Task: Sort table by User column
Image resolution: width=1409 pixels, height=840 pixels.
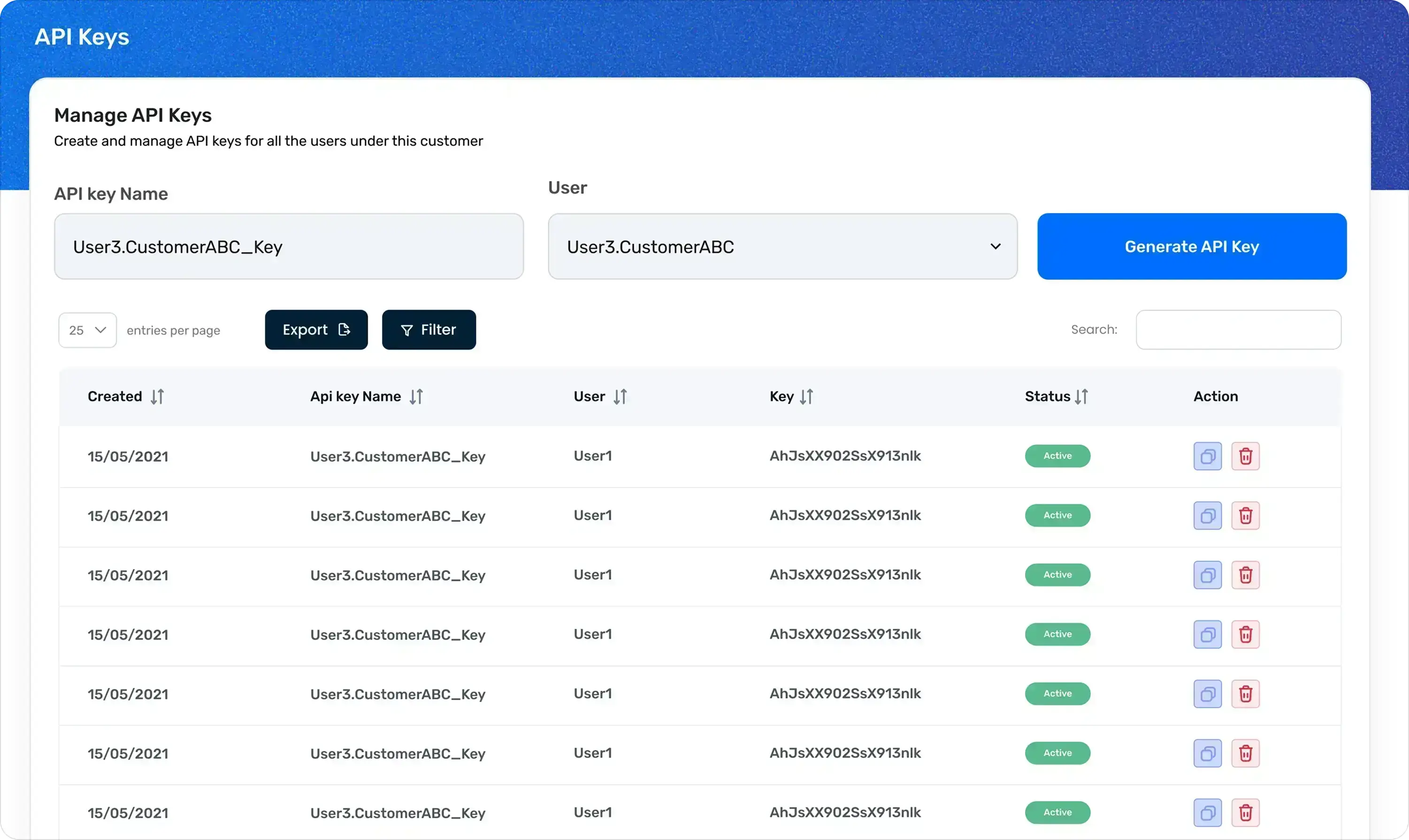Action: (620, 397)
